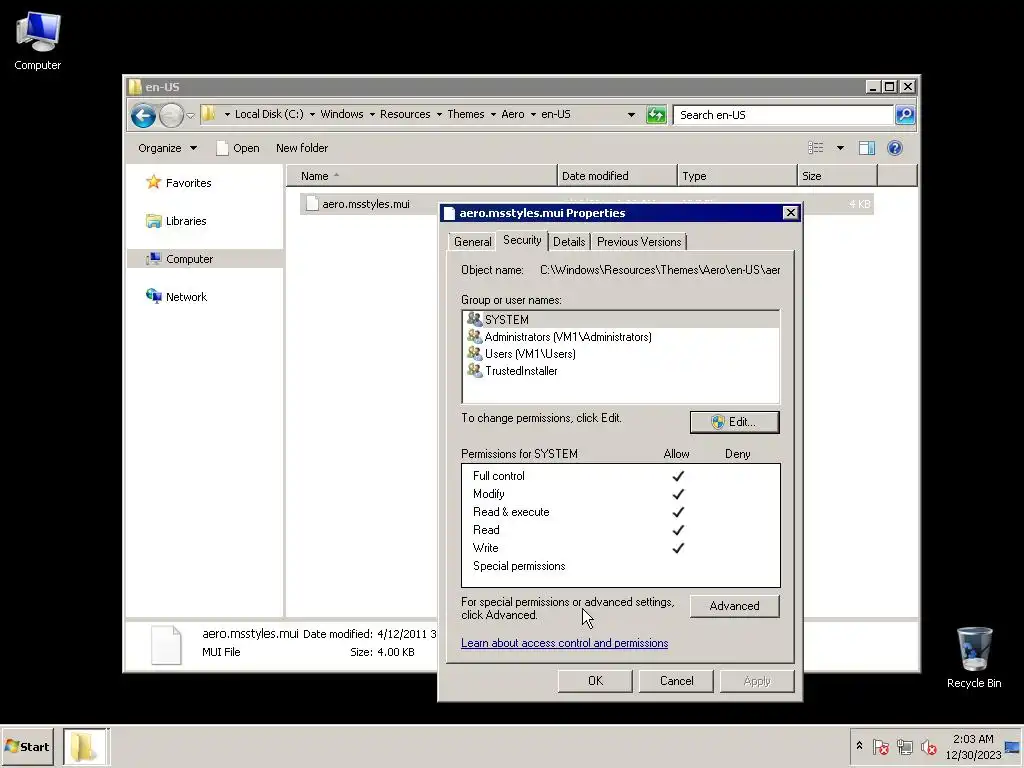This screenshot has width=1024, height=768.
Task: Expand the Aero breadcrumb arrow
Action: [533, 114]
